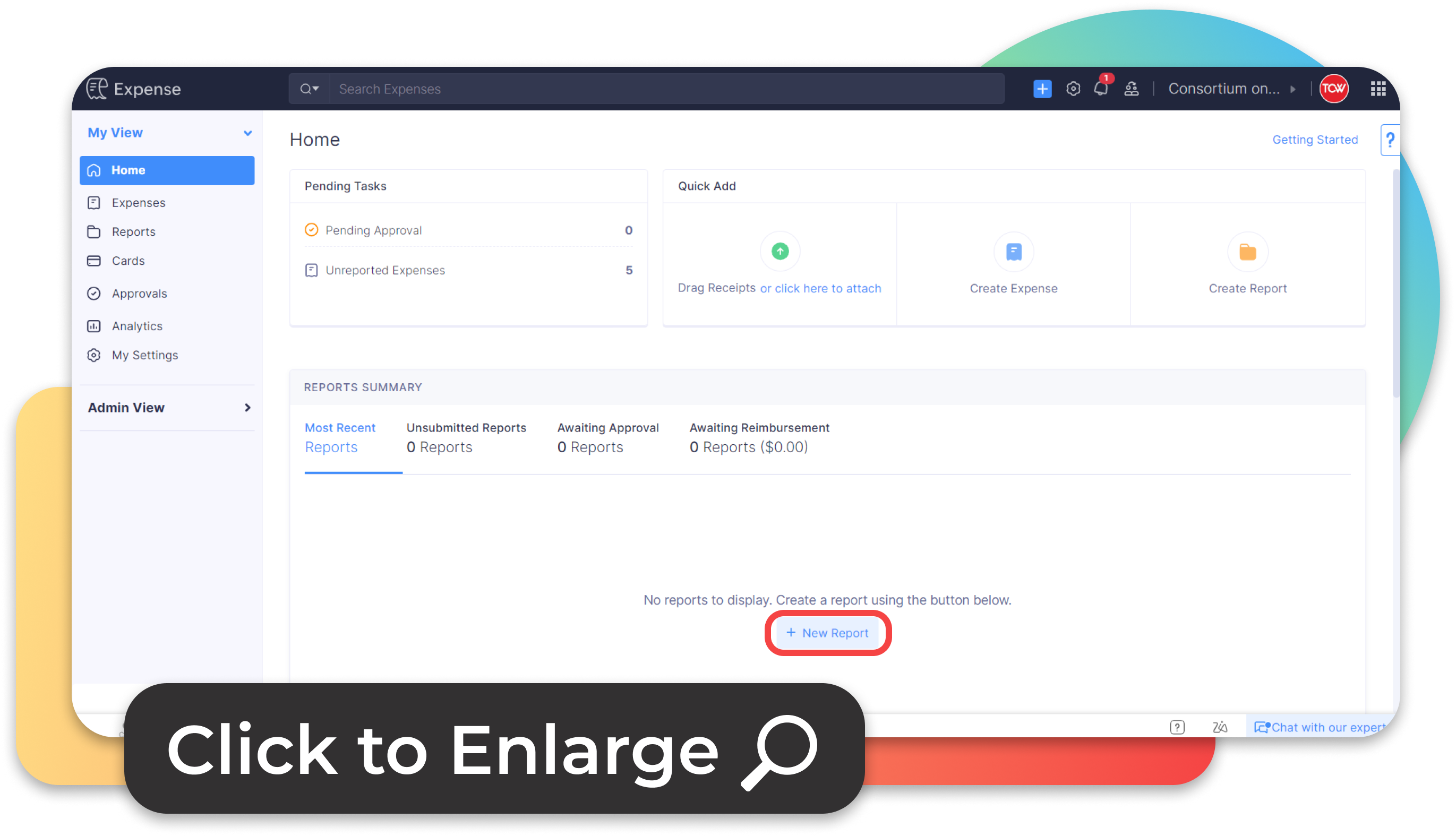This screenshot has width=1456, height=836.
Task: Expand the Admin View section
Action: pyautogui.click(x=247, y=408)
